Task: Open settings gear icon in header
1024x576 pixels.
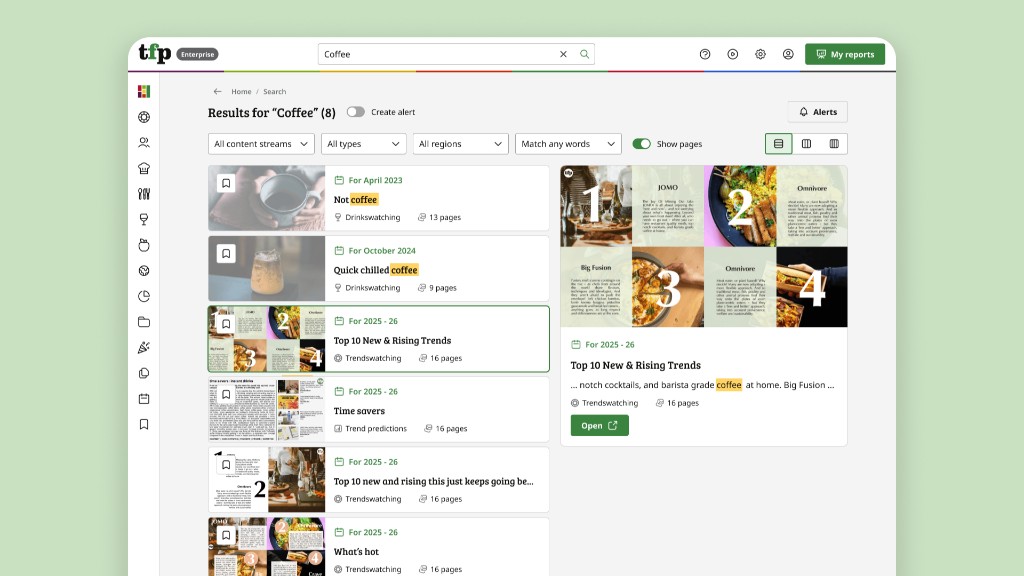Action: [760, 54]
